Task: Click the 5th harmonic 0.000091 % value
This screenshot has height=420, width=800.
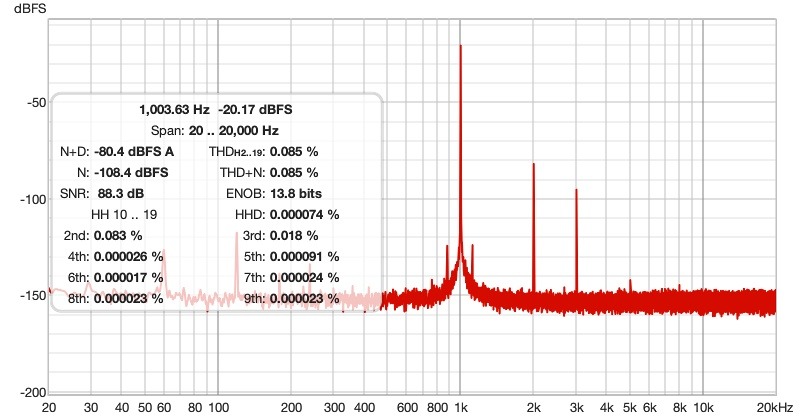Action: coord(305,256)
